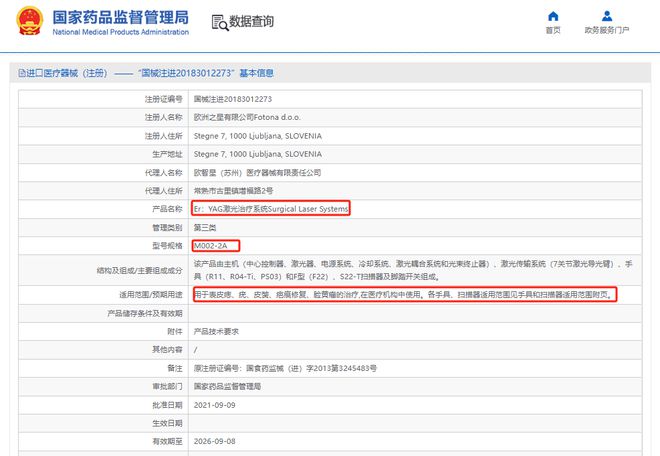660x456 pixels.
Task: Click the 注册人名称 label cell
Action: [104, 117]
